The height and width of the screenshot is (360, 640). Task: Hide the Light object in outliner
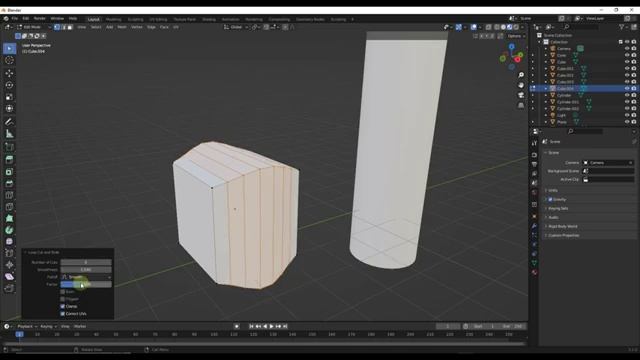point(627,115)
